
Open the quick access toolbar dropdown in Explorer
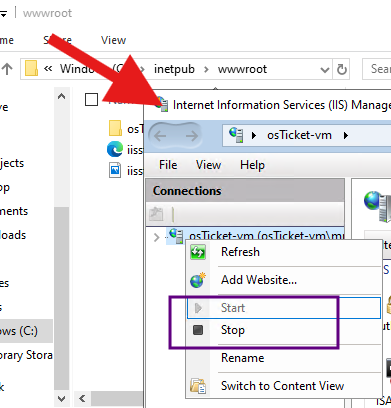pyautogui.click(x=3, y=14)
